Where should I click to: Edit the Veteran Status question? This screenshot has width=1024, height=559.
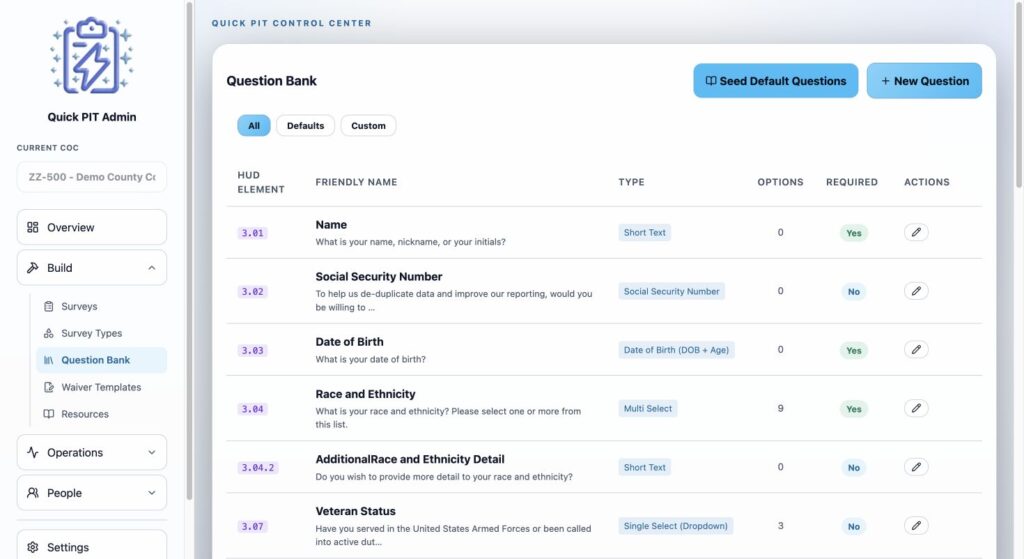[x=916, y=526]
